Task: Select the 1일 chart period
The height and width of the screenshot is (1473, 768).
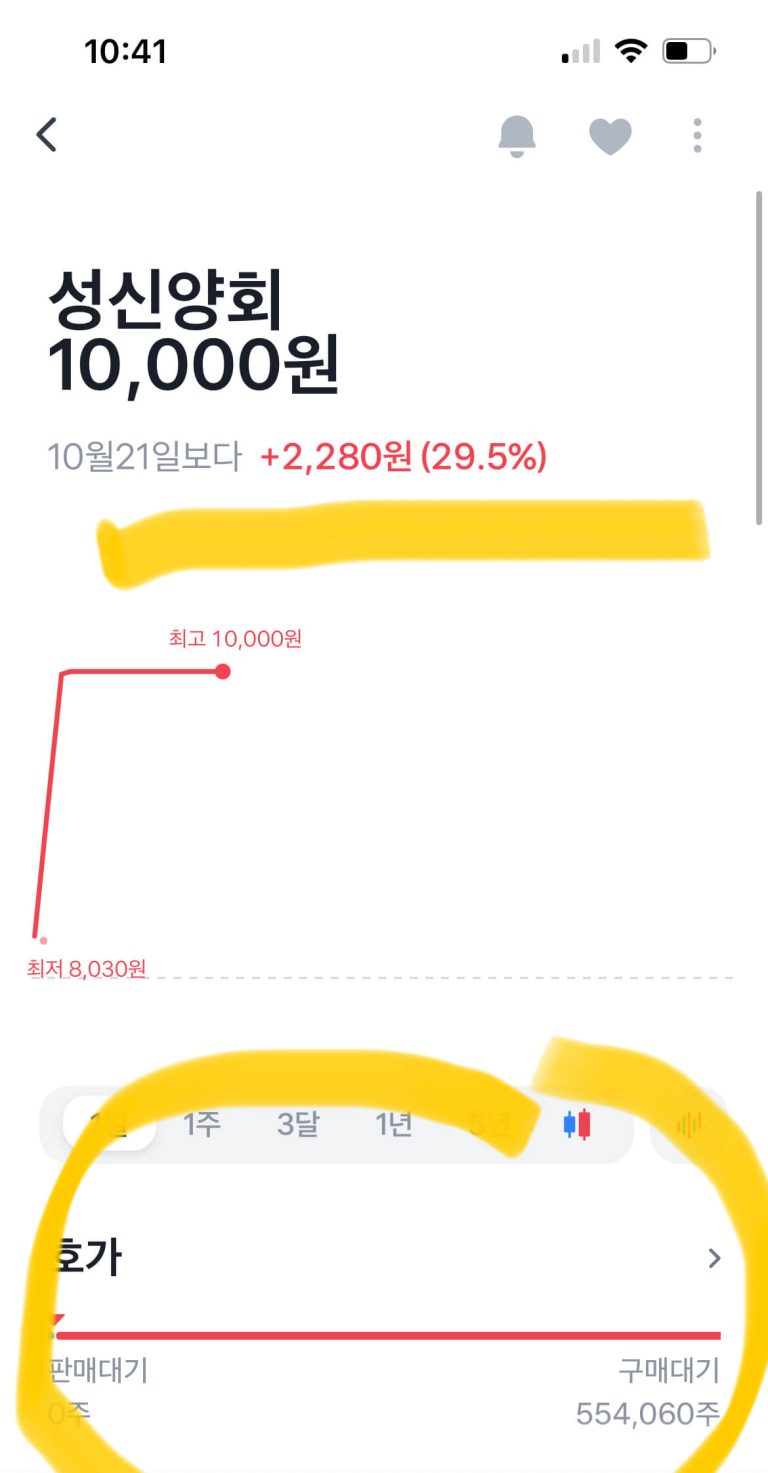Action: click(x=110, y=1125)
